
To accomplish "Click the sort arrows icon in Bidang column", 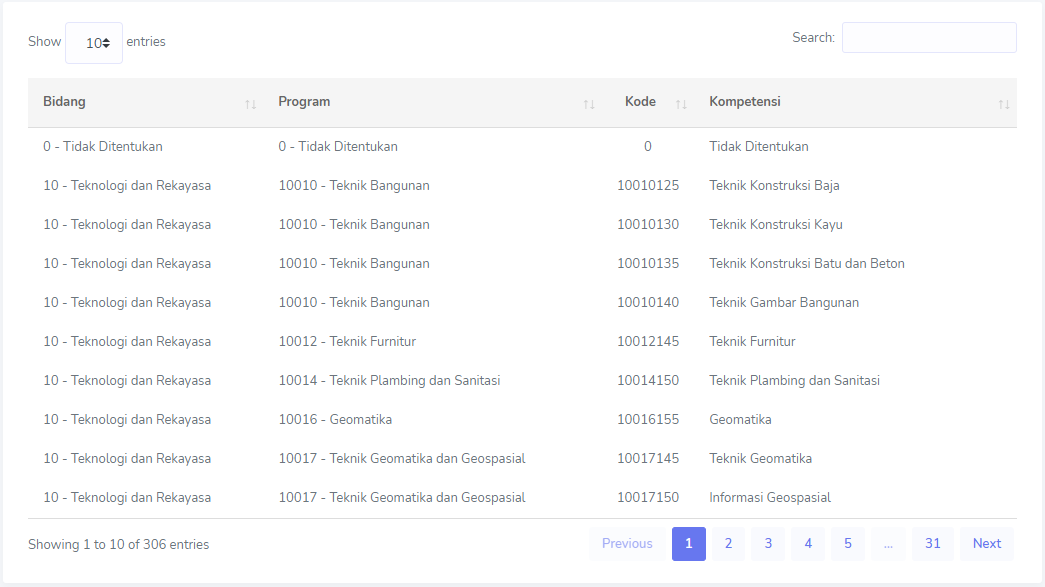I will (250, 104).
